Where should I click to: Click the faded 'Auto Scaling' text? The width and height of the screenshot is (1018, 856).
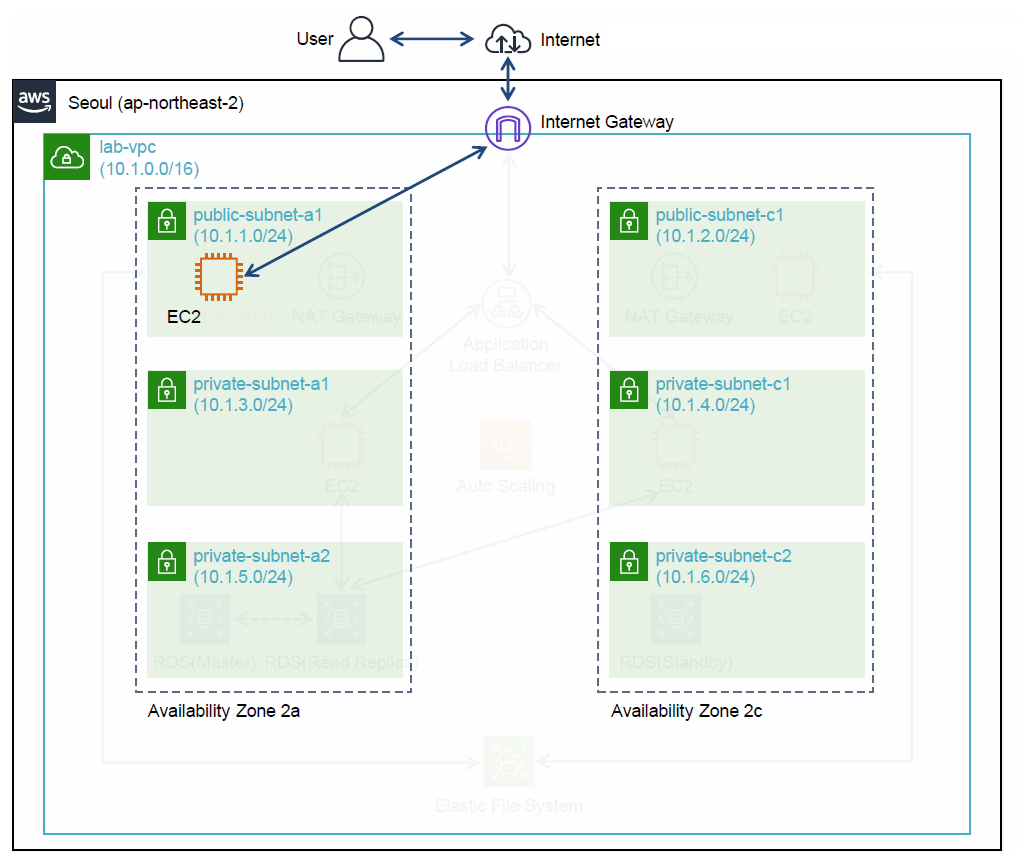point(506,486)
